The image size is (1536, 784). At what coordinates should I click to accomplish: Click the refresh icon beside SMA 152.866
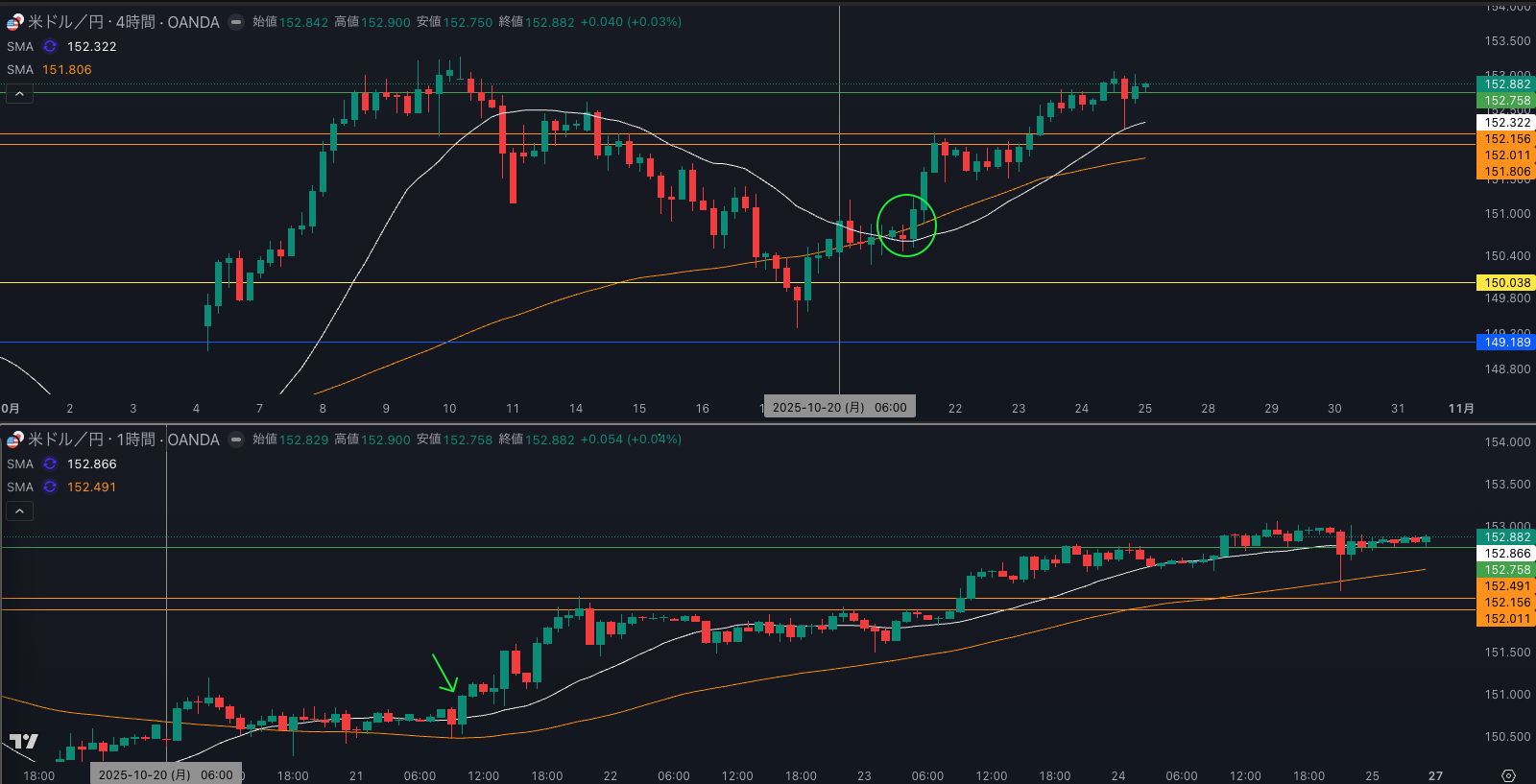coord(50,463)
